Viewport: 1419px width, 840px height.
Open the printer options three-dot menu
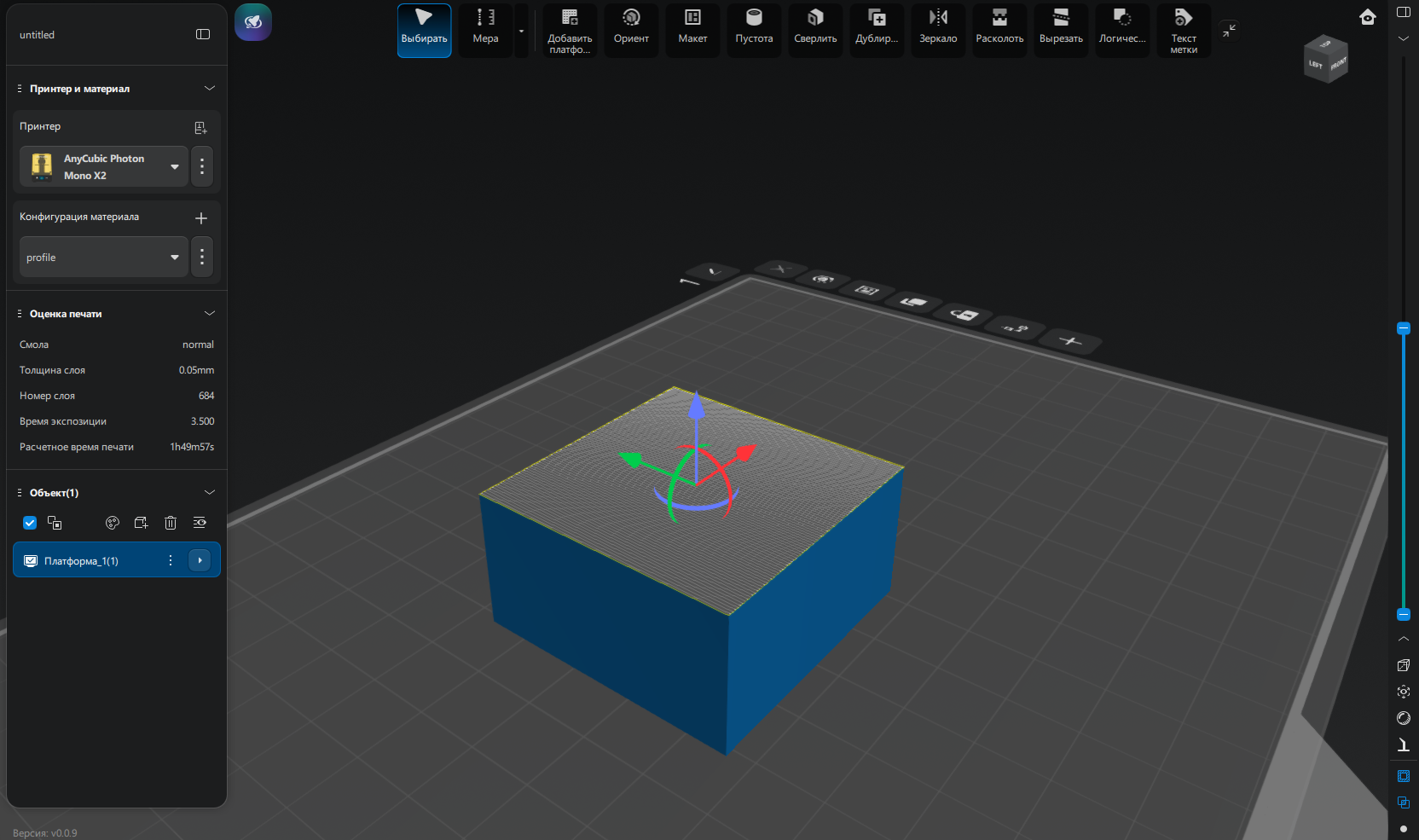point(202,166)
